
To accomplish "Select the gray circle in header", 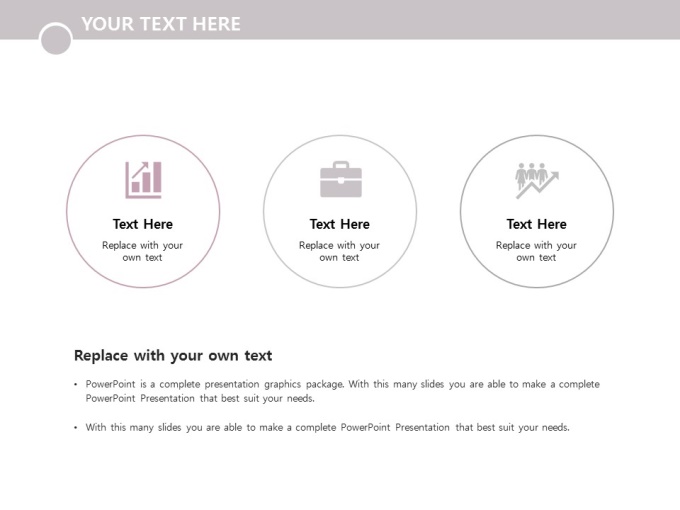I will (x=56, y=39).
